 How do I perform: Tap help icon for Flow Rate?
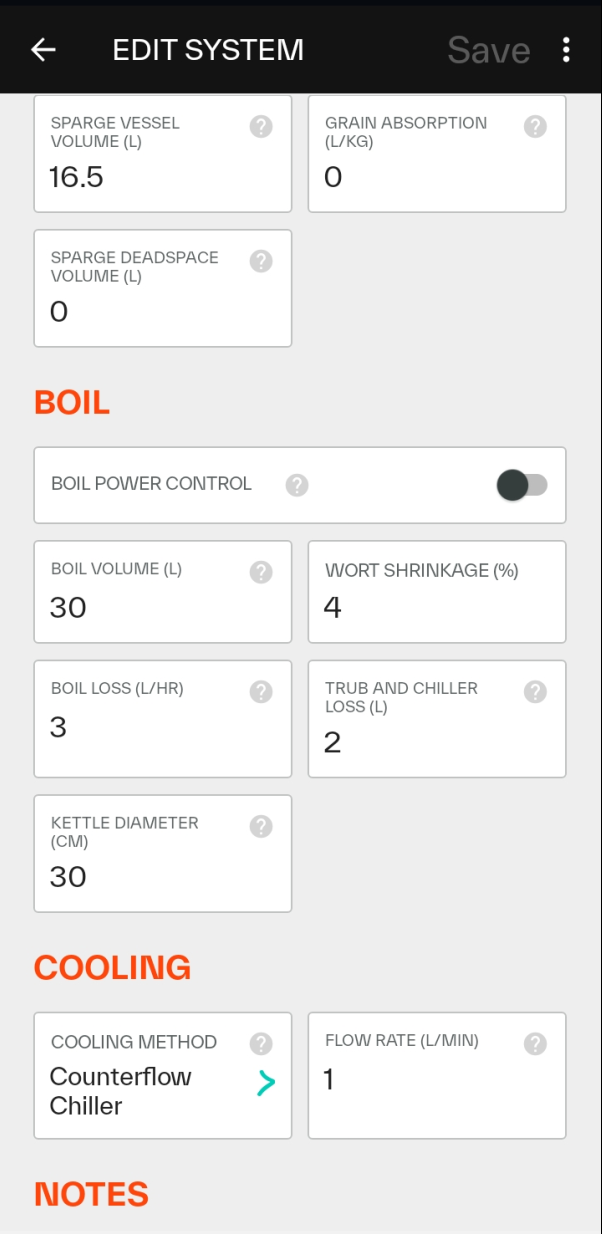coord(535,1044)
